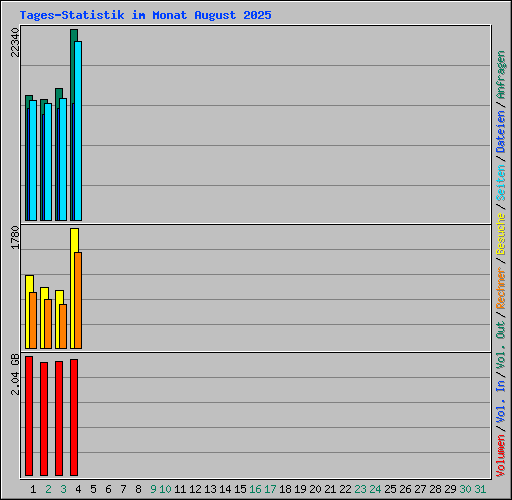Click the orange Rechner bar for day 4
The height and width of the screenshot is (500, 512).
click(x=78, y=300)
